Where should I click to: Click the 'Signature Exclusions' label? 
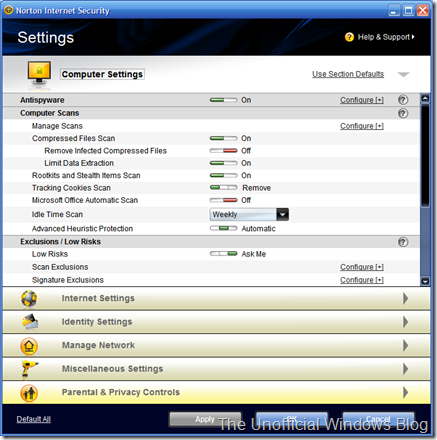tap(68, 280)
